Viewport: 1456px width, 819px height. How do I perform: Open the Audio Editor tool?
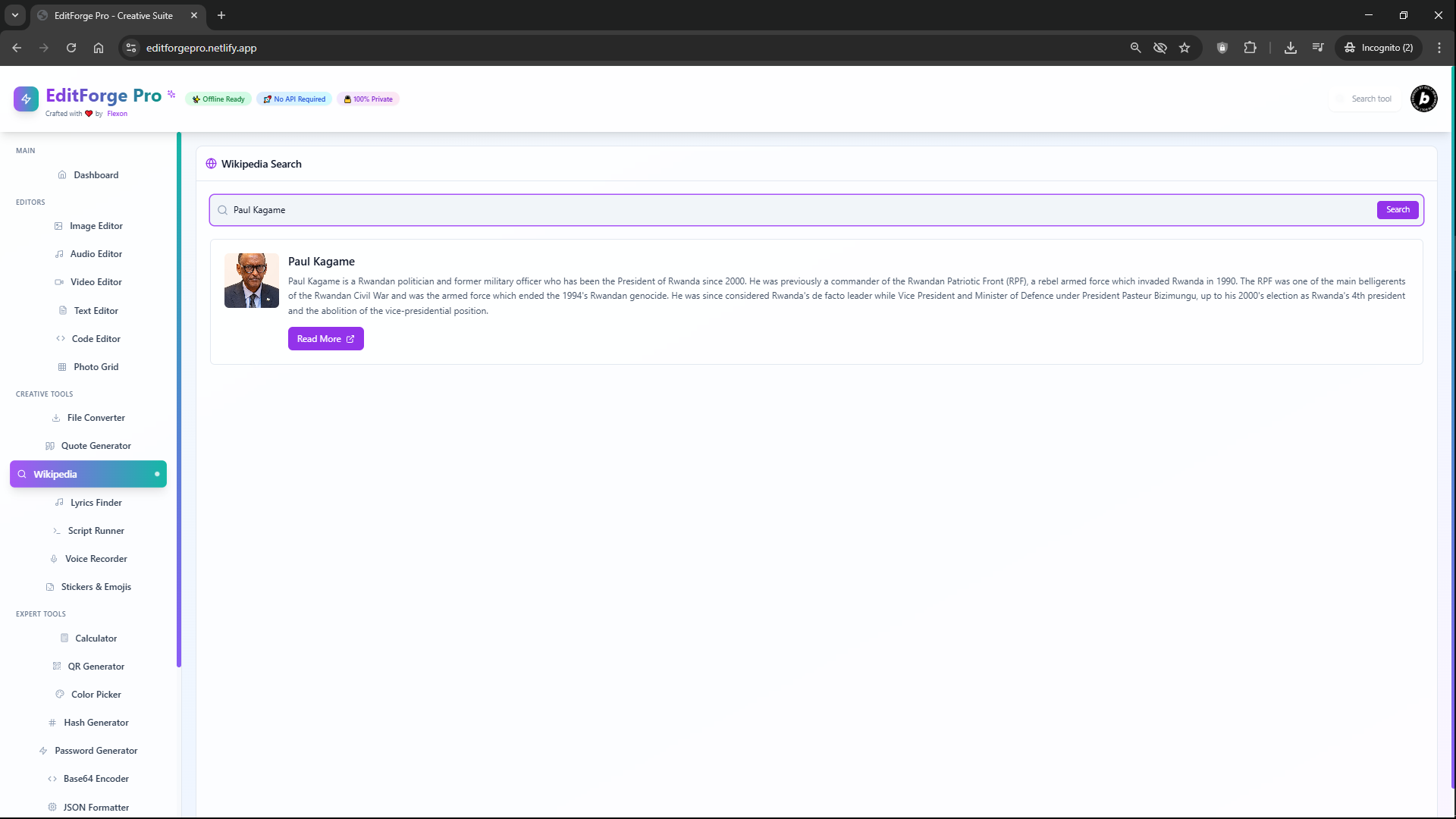pos(96,254)
